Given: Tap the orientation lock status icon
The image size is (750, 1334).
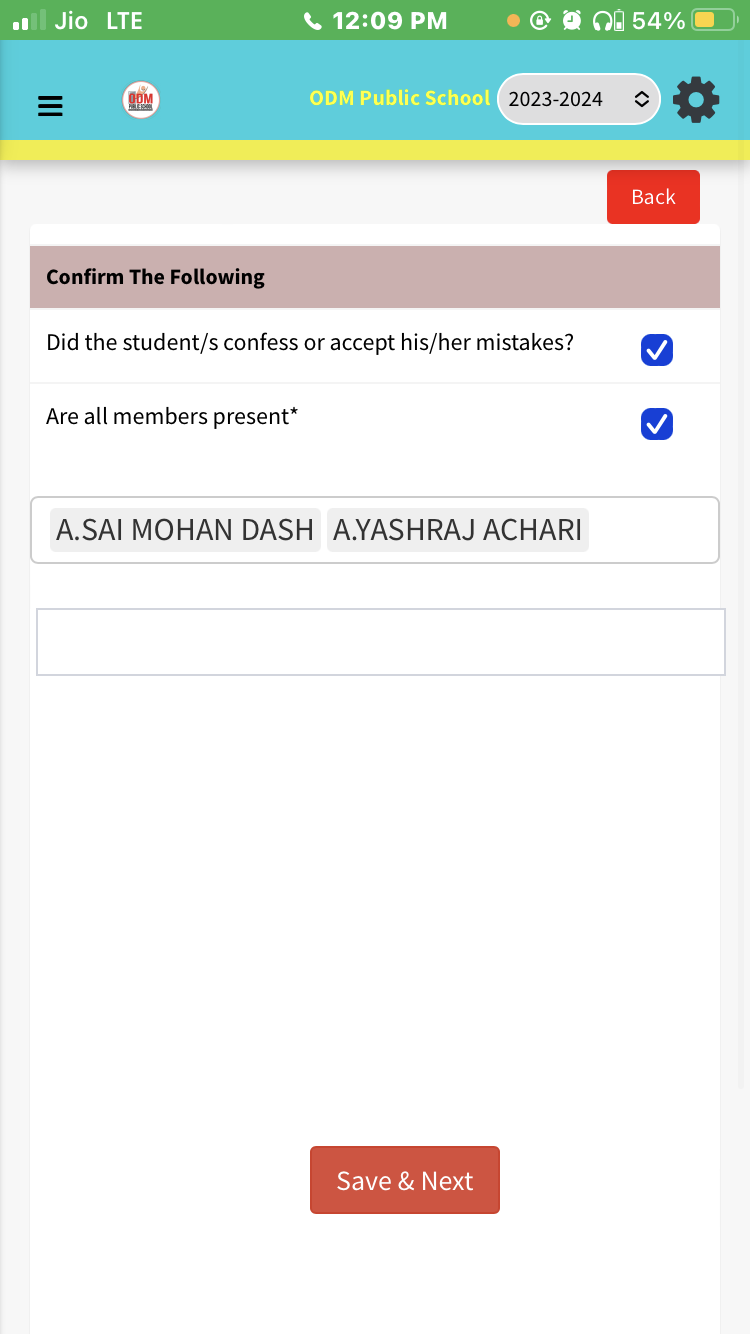Looking at the screenshot, I should [x=541, y=21].
